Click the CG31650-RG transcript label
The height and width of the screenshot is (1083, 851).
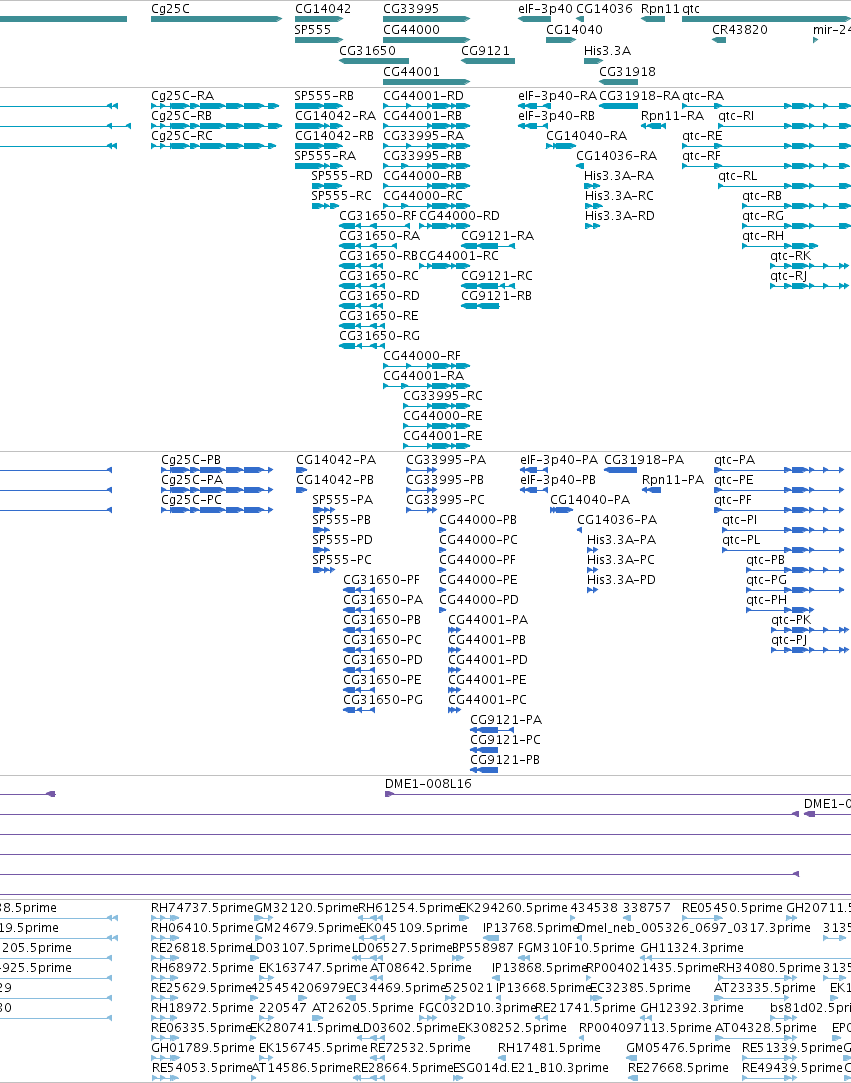[379, 336]
